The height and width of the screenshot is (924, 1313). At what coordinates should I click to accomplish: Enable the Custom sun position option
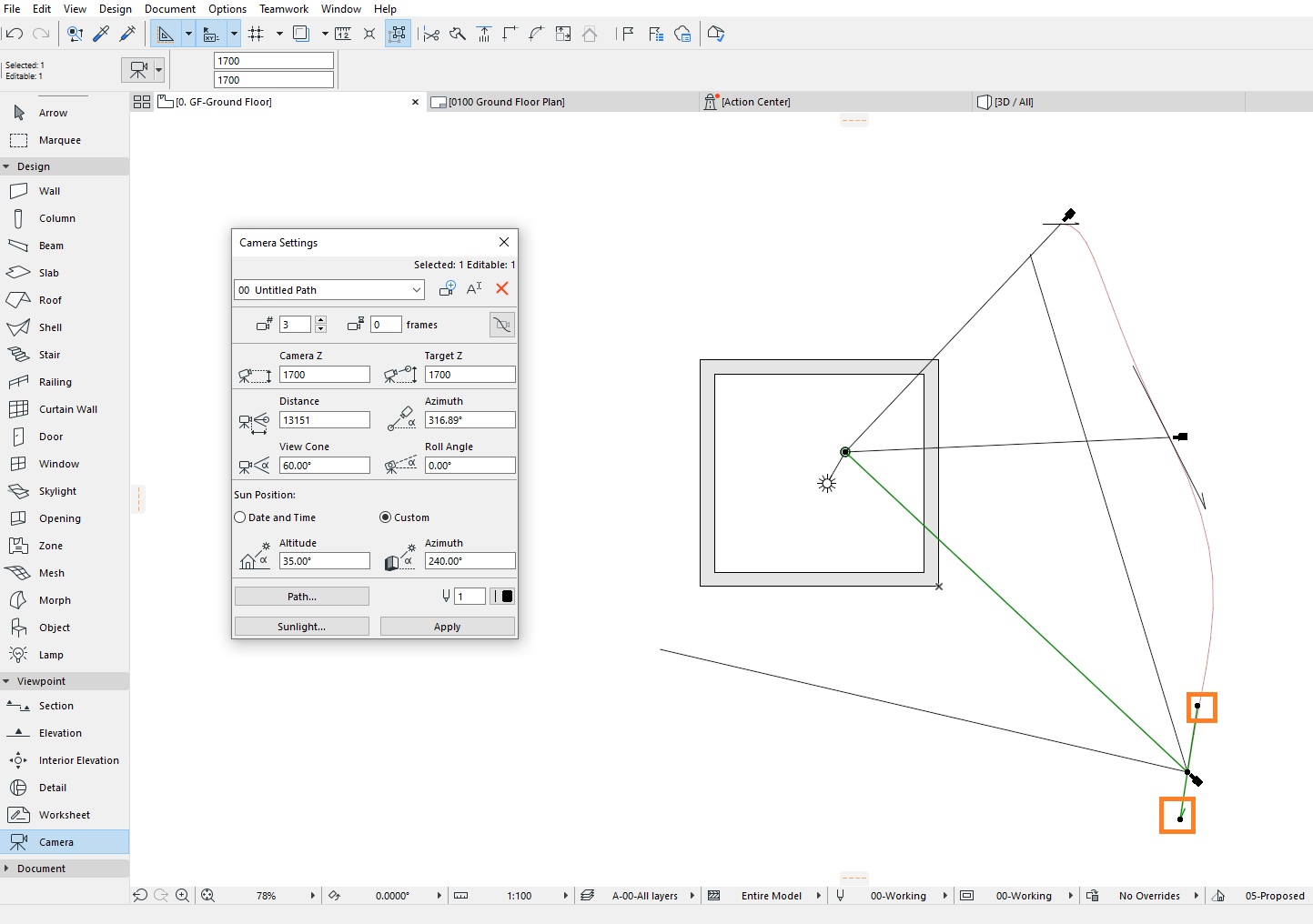click(385, 517)
